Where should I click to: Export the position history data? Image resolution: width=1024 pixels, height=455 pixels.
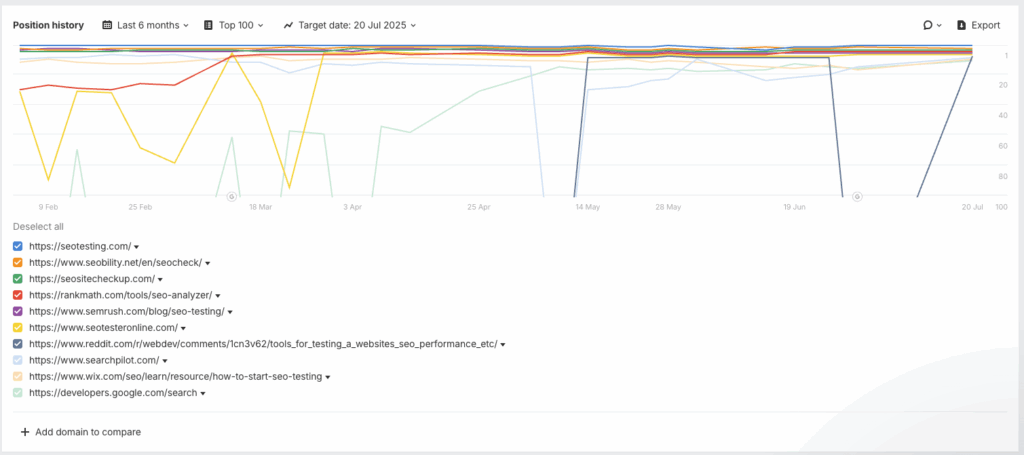pos(978,25)
